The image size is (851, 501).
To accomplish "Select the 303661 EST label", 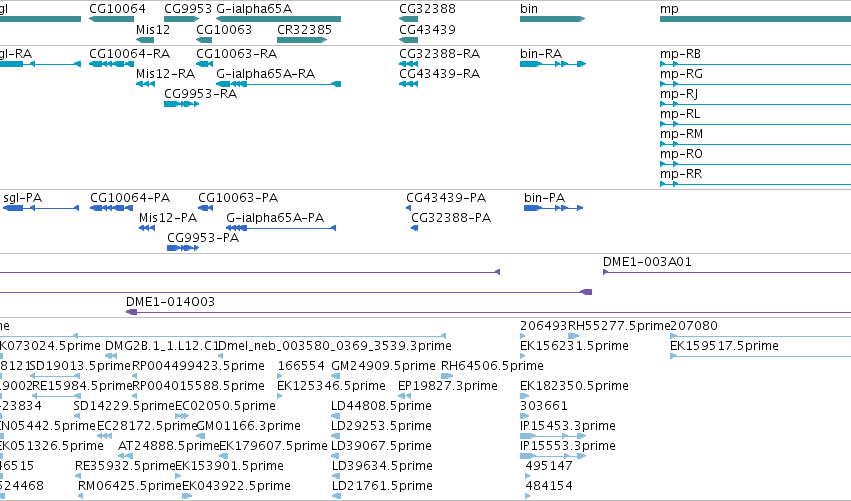I will tap(543, 406).
